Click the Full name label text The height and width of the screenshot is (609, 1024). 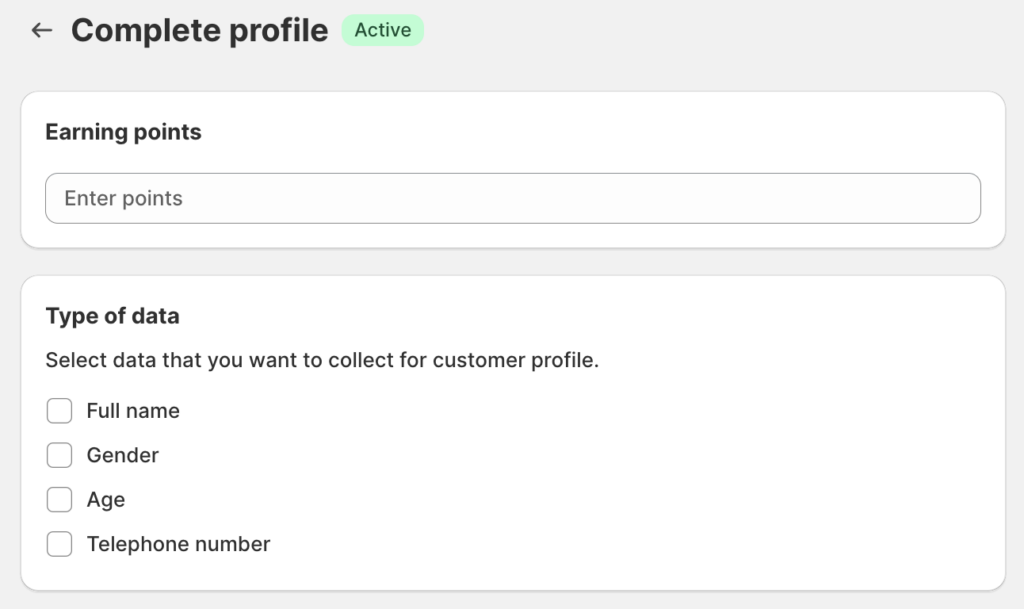click(133, 411)
